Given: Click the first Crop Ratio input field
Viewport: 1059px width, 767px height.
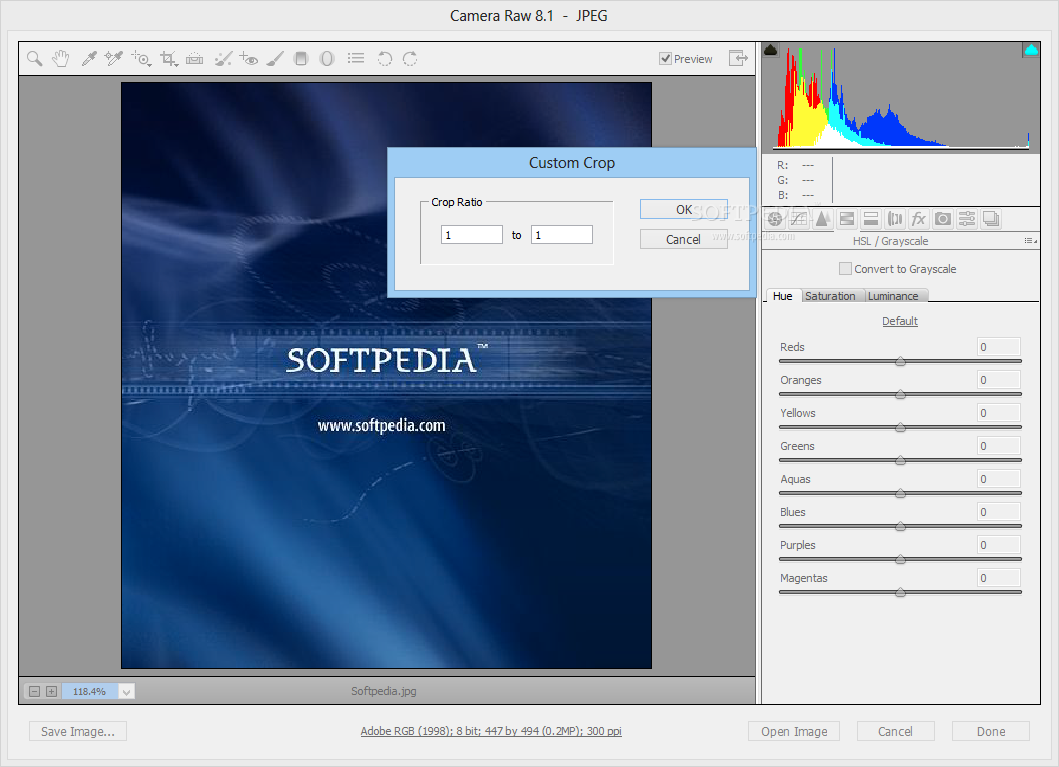Looking at the screenshot, I should 471,235.
